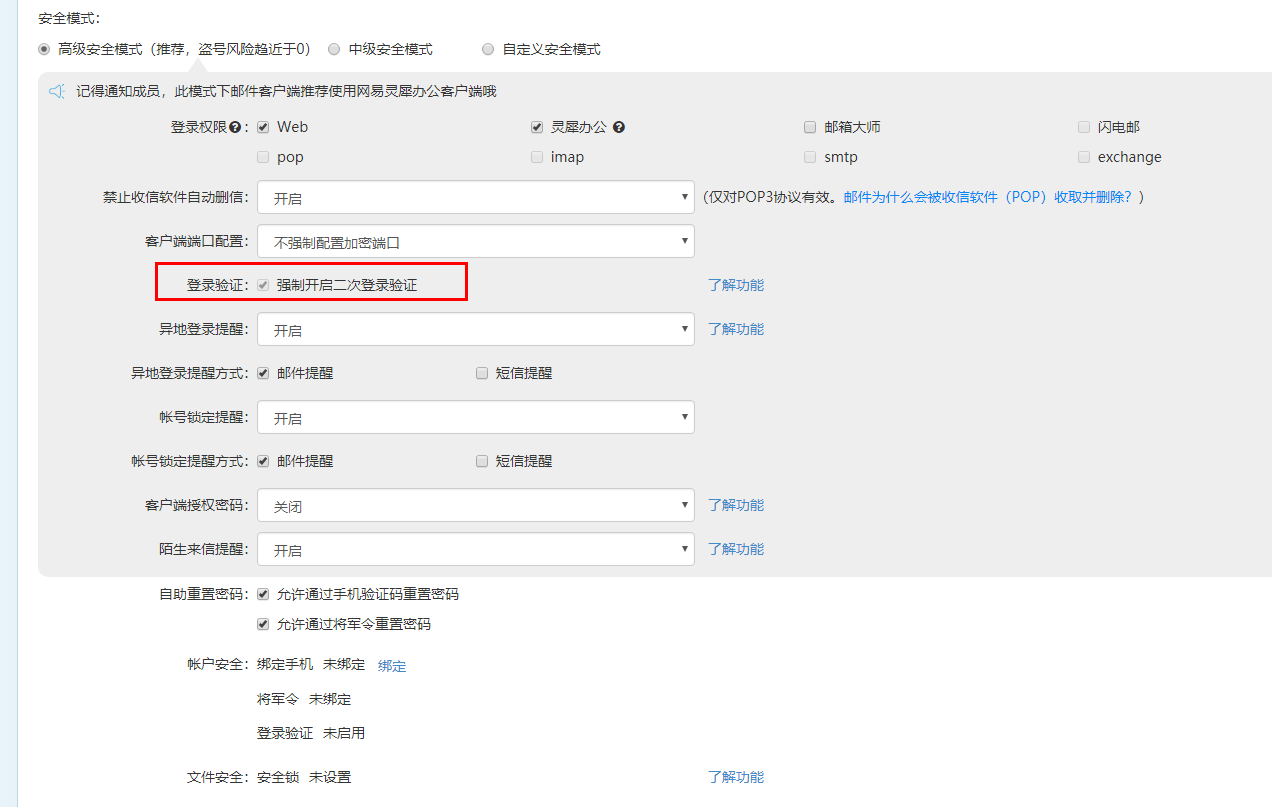Viewport: 1272px width, 807px height.
Task: Toggle the Web login permission checkbox
Action: (x=263, y=127)
